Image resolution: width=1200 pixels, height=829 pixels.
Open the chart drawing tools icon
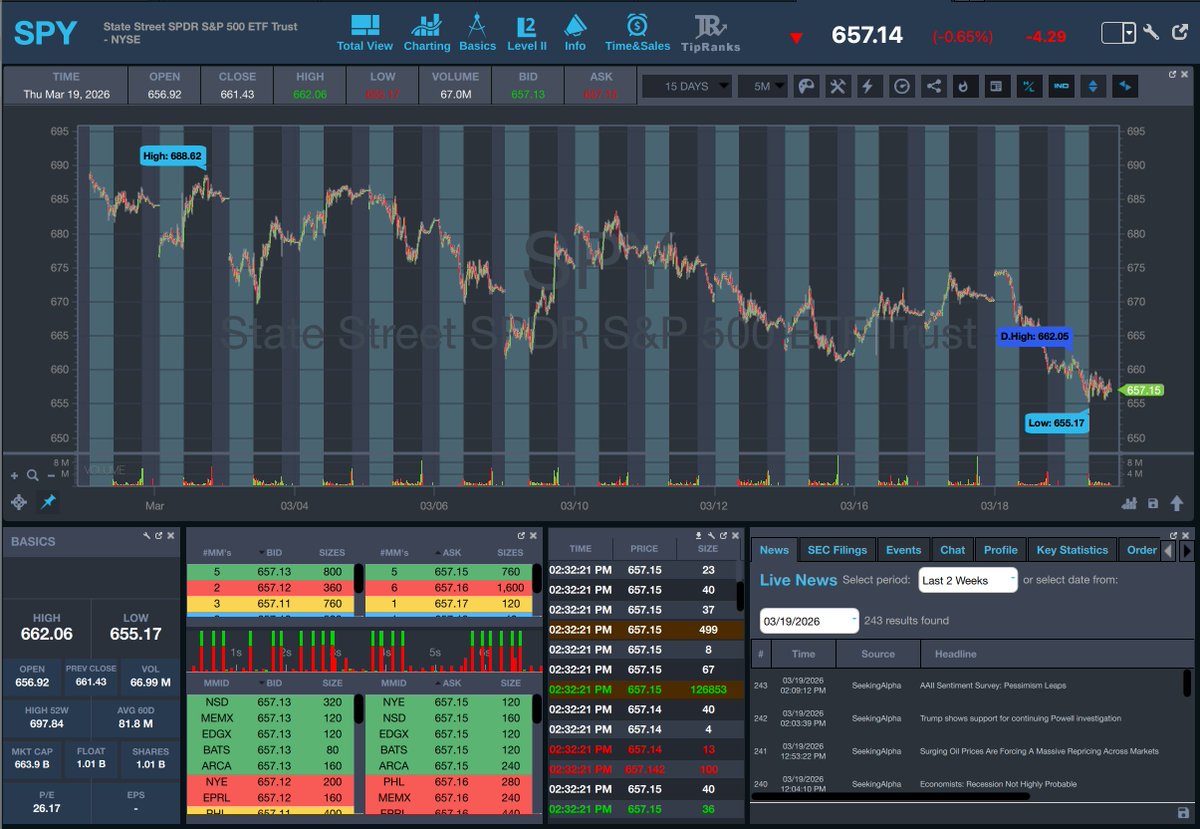(x=837, y=86)
